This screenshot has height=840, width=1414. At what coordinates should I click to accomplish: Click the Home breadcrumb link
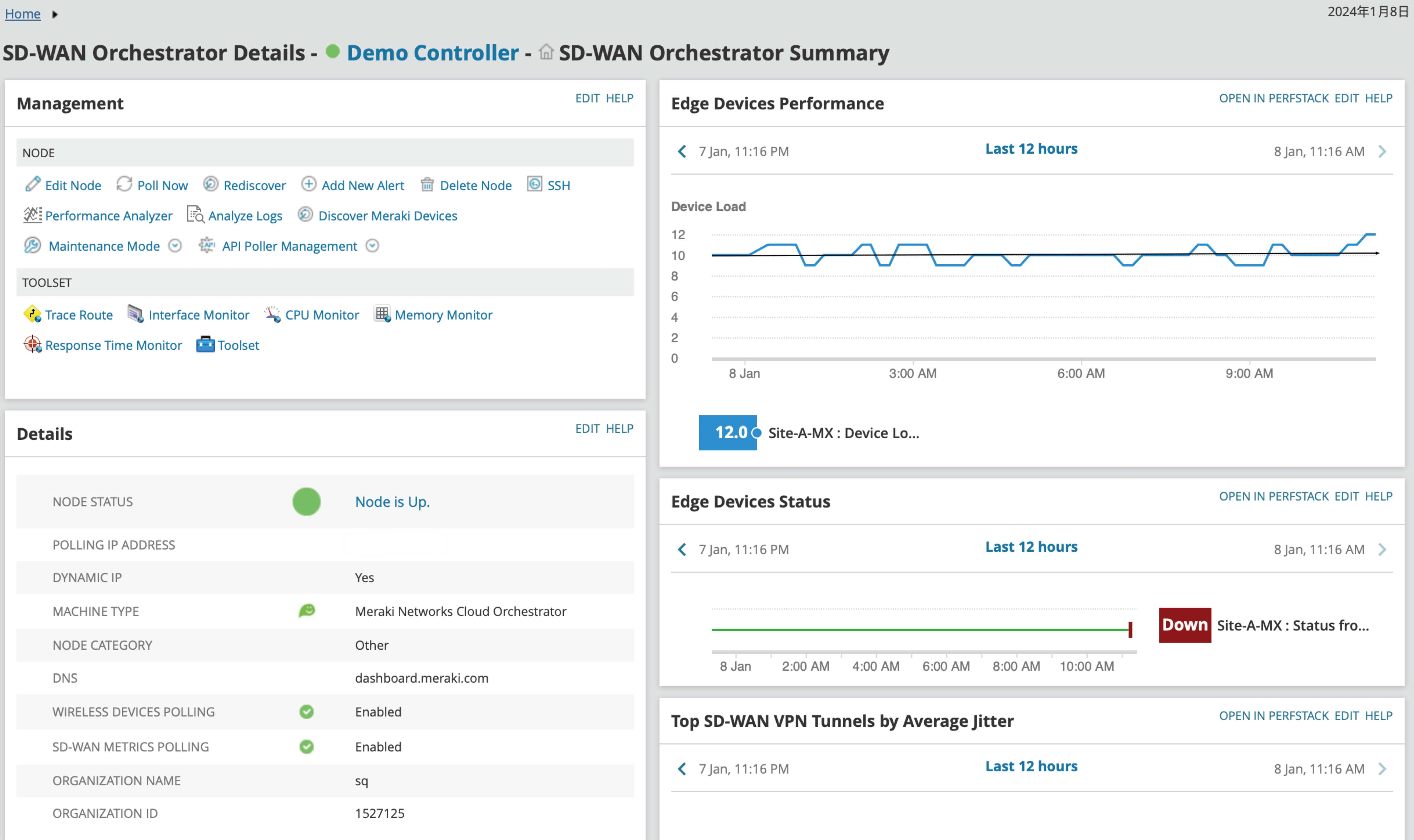23,14
